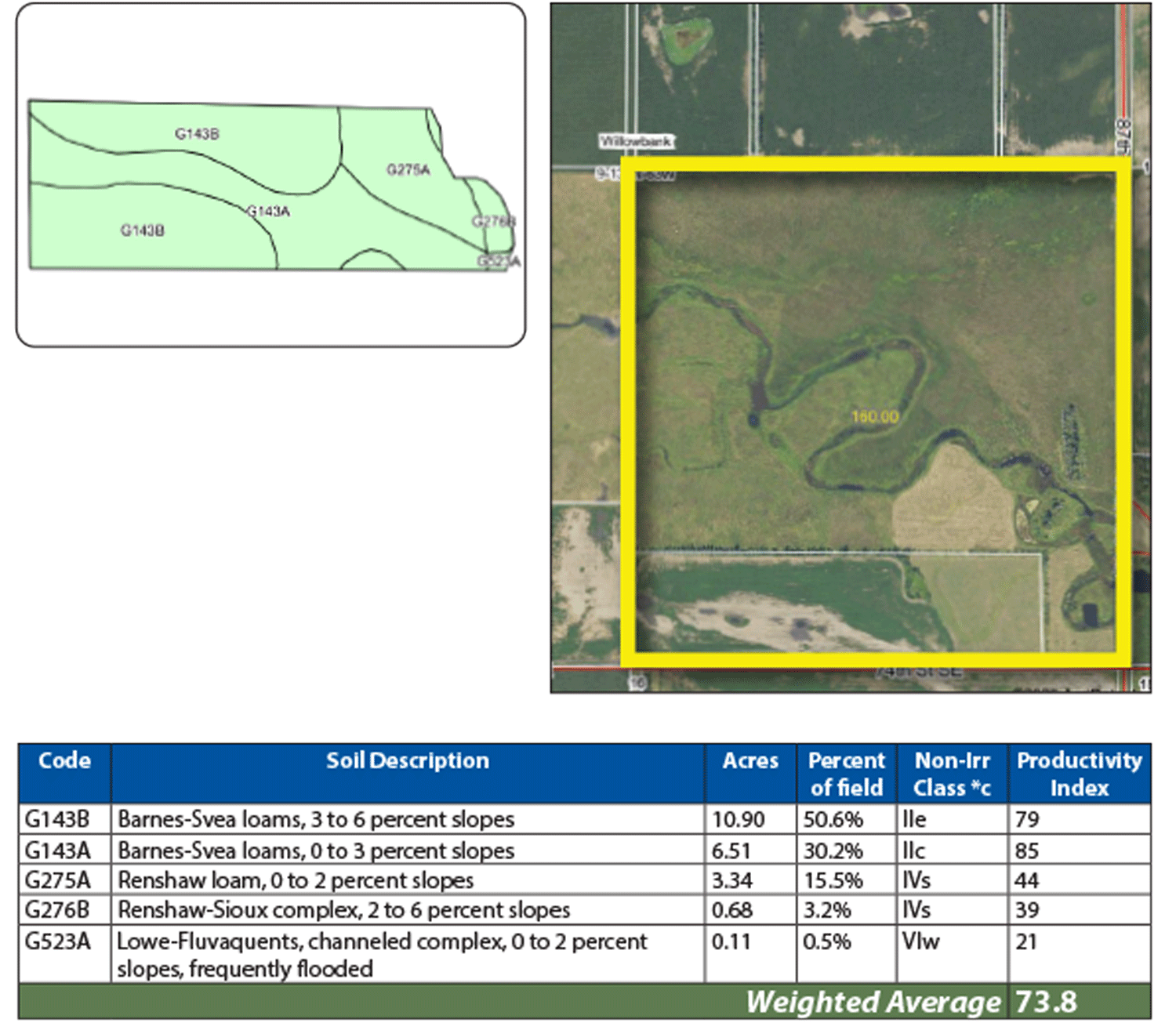Select the G276B code cell in the table
This screenshot has width=1176, height=1030.
click(57, 910)
